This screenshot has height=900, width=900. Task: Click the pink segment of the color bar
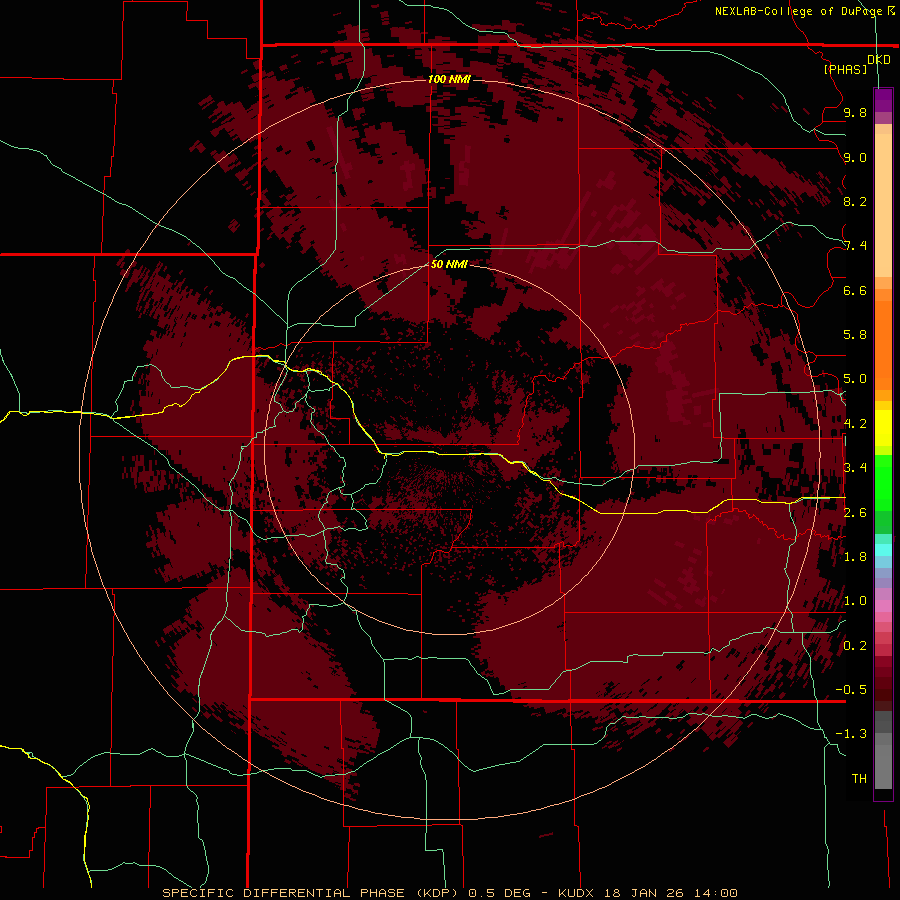coord(883,606)
